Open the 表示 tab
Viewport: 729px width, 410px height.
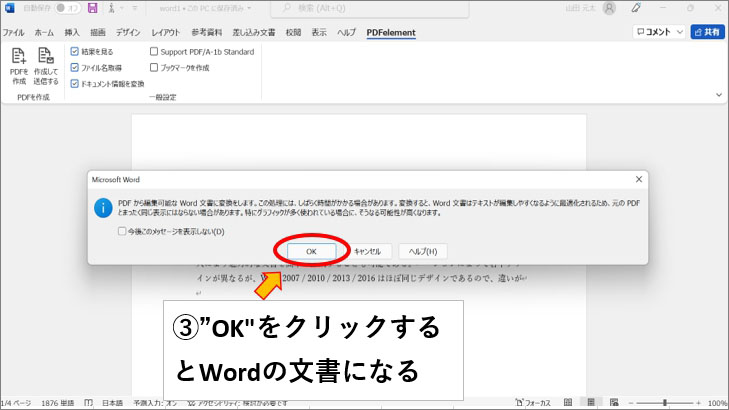(319, 32)
